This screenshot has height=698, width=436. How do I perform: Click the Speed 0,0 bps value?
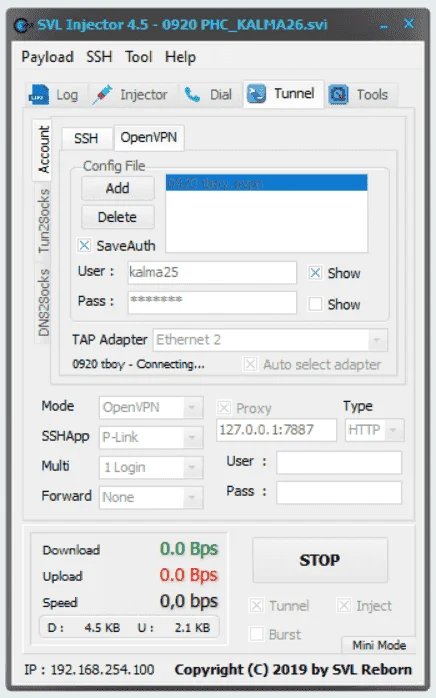click(x=189, y=601)
